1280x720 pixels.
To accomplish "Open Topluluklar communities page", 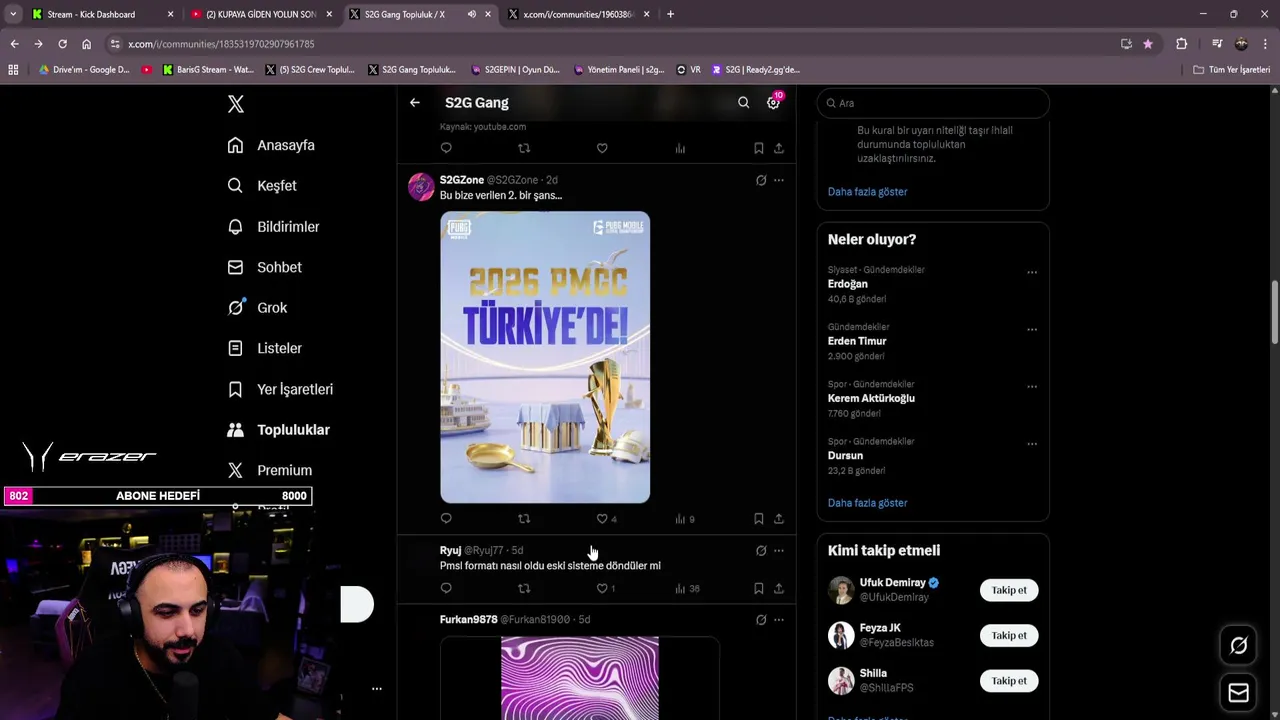I will click(278, 430).
